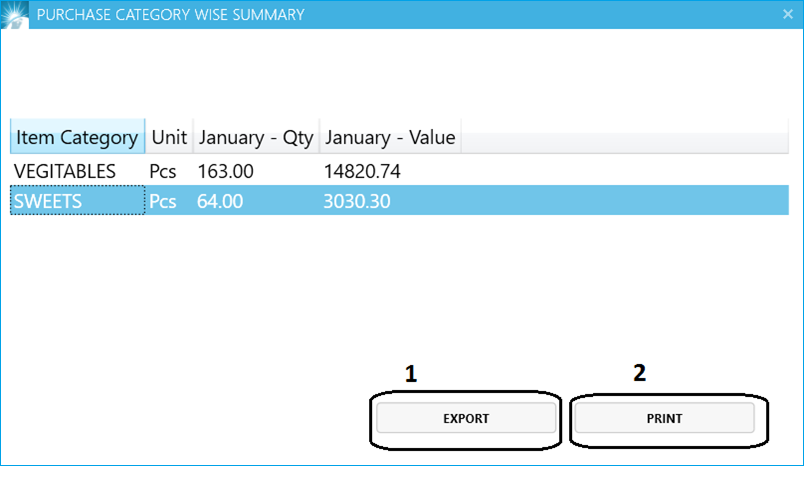804x497 pixels.
Task: Click the January - Value column header
Action: (390, 136)
